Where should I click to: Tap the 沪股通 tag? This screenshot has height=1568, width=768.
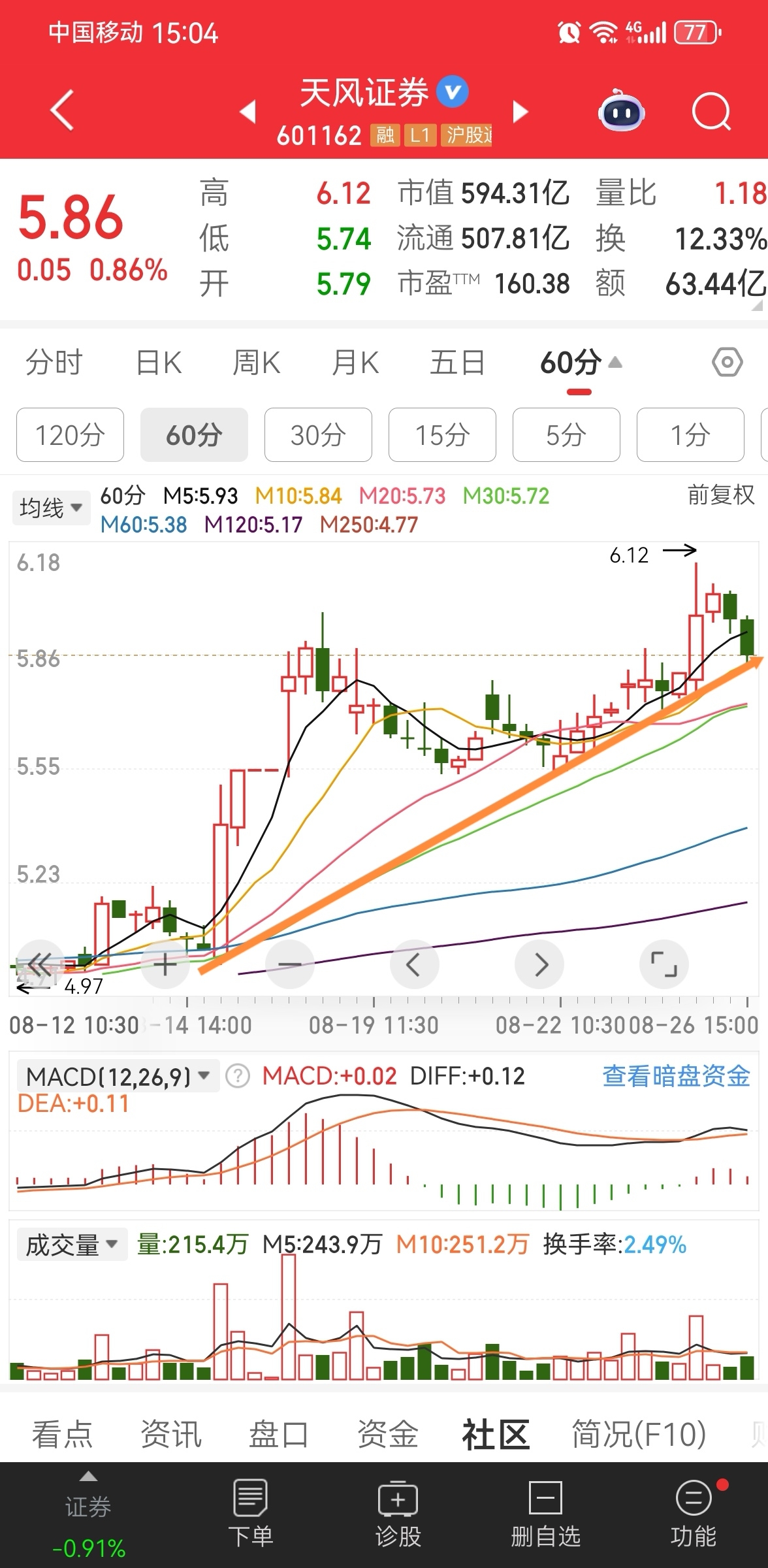coord(466,135)
